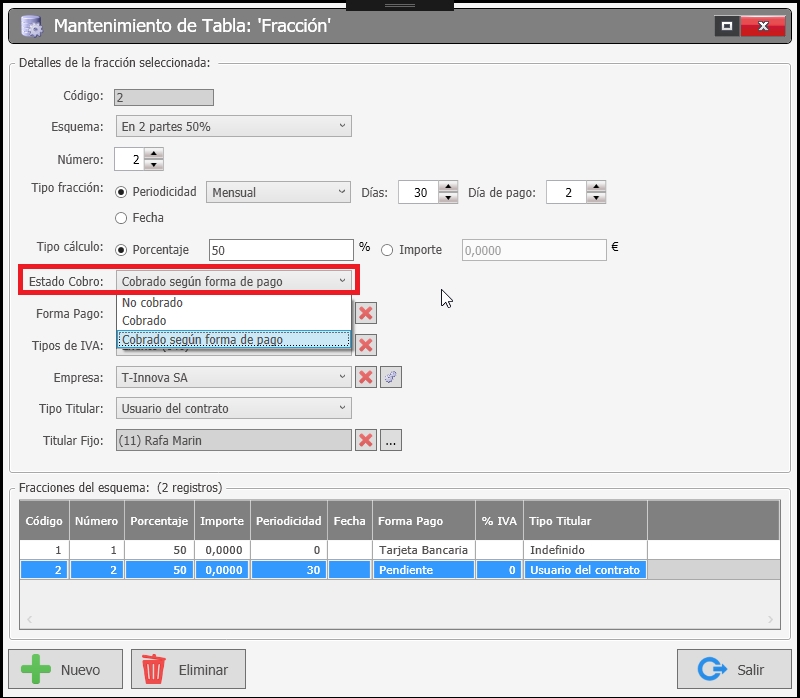Screen dimensions: 800x698
Task: Increase the Días spinner value
Action: tap(448, 187)
